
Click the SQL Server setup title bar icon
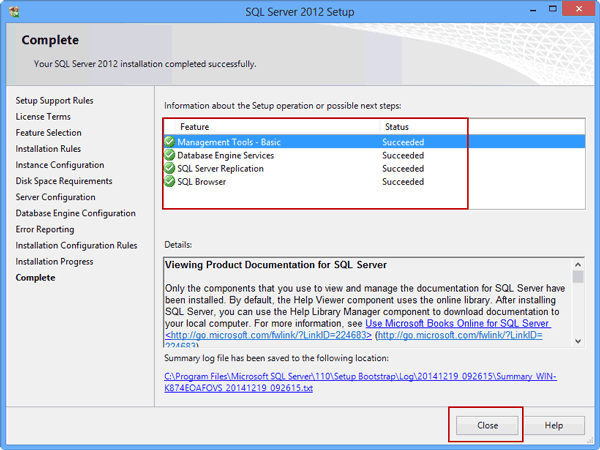(x=15, y=12)
